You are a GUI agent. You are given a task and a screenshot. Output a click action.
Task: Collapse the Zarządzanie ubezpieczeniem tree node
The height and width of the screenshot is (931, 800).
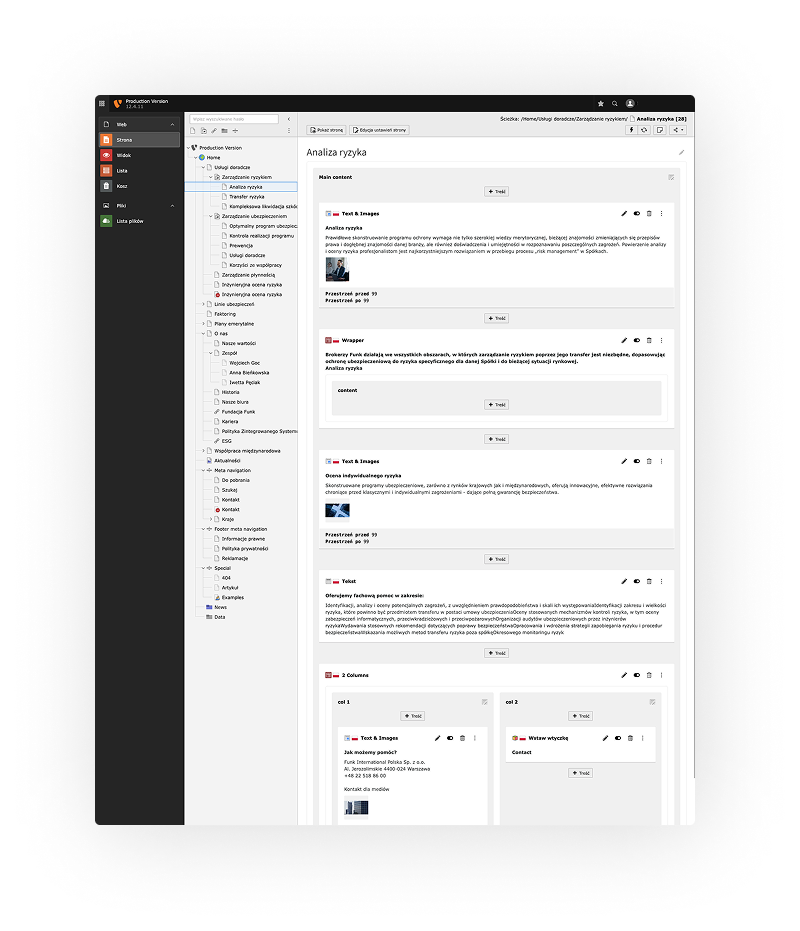pyautogui.click(x=211, y=216)
